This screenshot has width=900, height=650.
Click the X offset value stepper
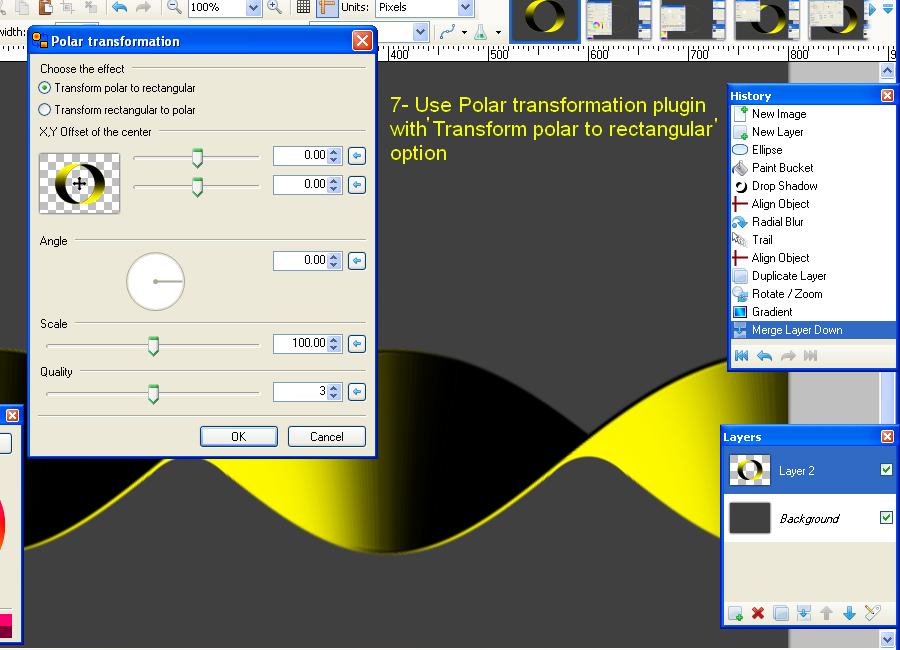334,156
